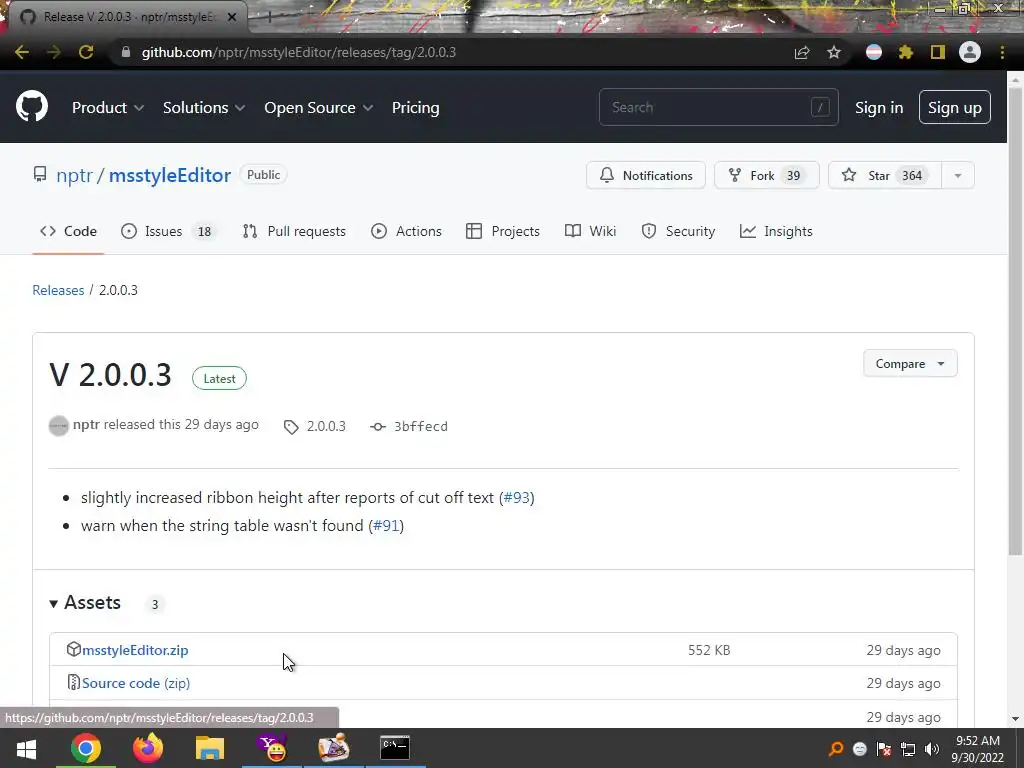Click the Sign up button
The height and width of the screenshot is (768, 1024).
click(x=955, y=108)
